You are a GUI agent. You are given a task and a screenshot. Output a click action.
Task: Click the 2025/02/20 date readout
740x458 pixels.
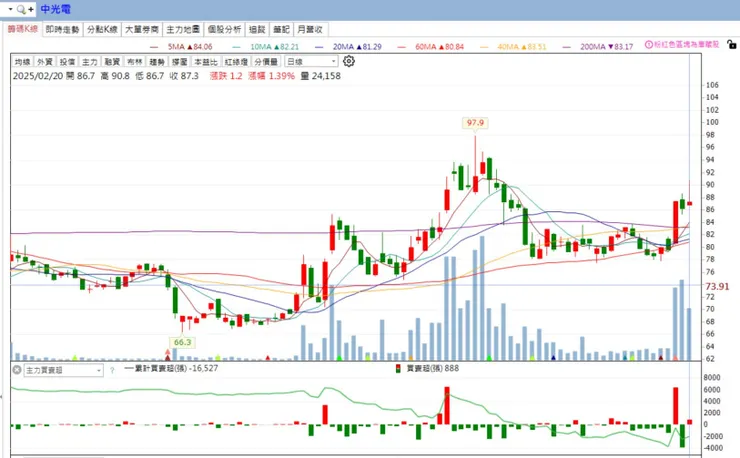(x=38, y=76)
